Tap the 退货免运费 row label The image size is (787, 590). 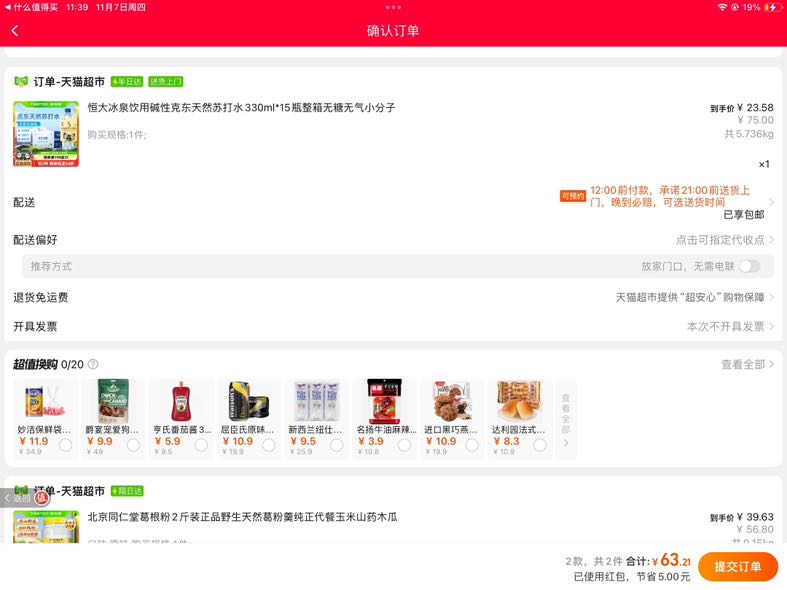click(x=41, y=298)
